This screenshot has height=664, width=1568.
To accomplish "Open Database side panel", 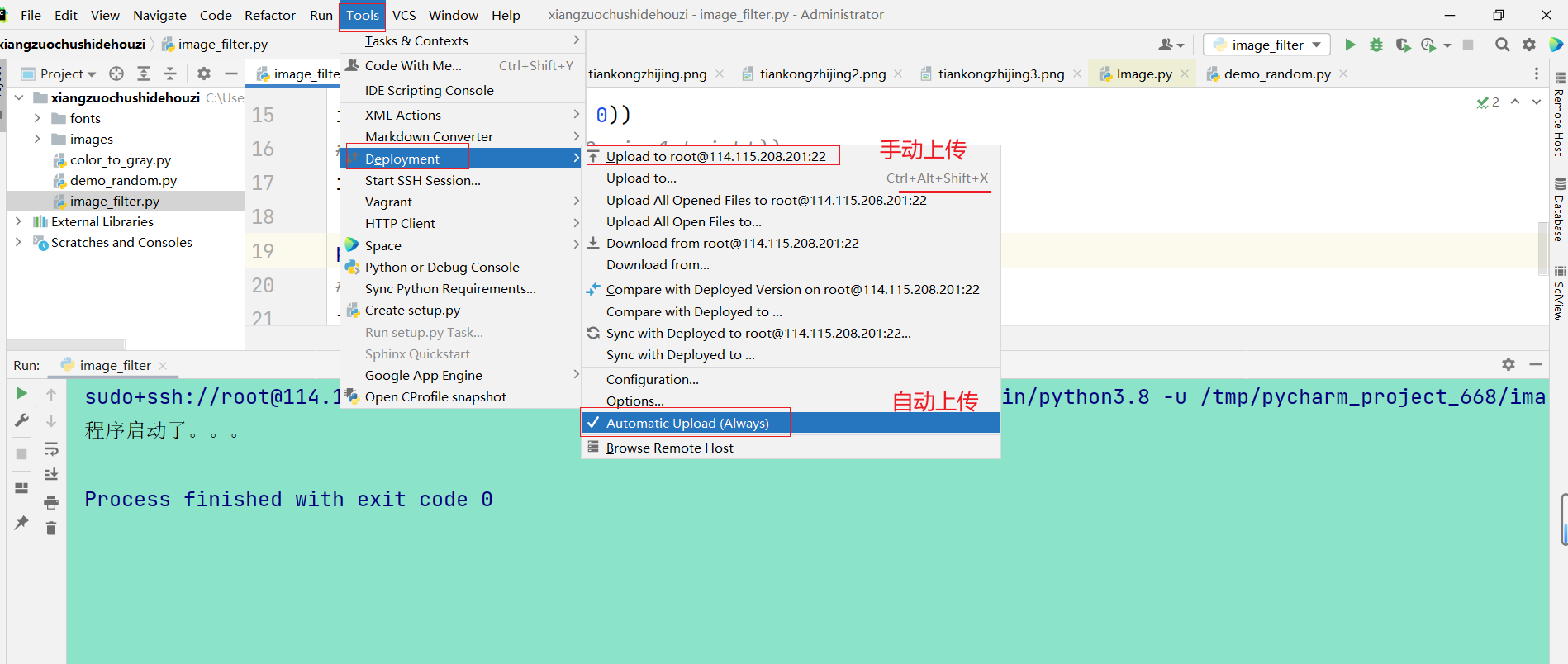I will pos(1559,211).
